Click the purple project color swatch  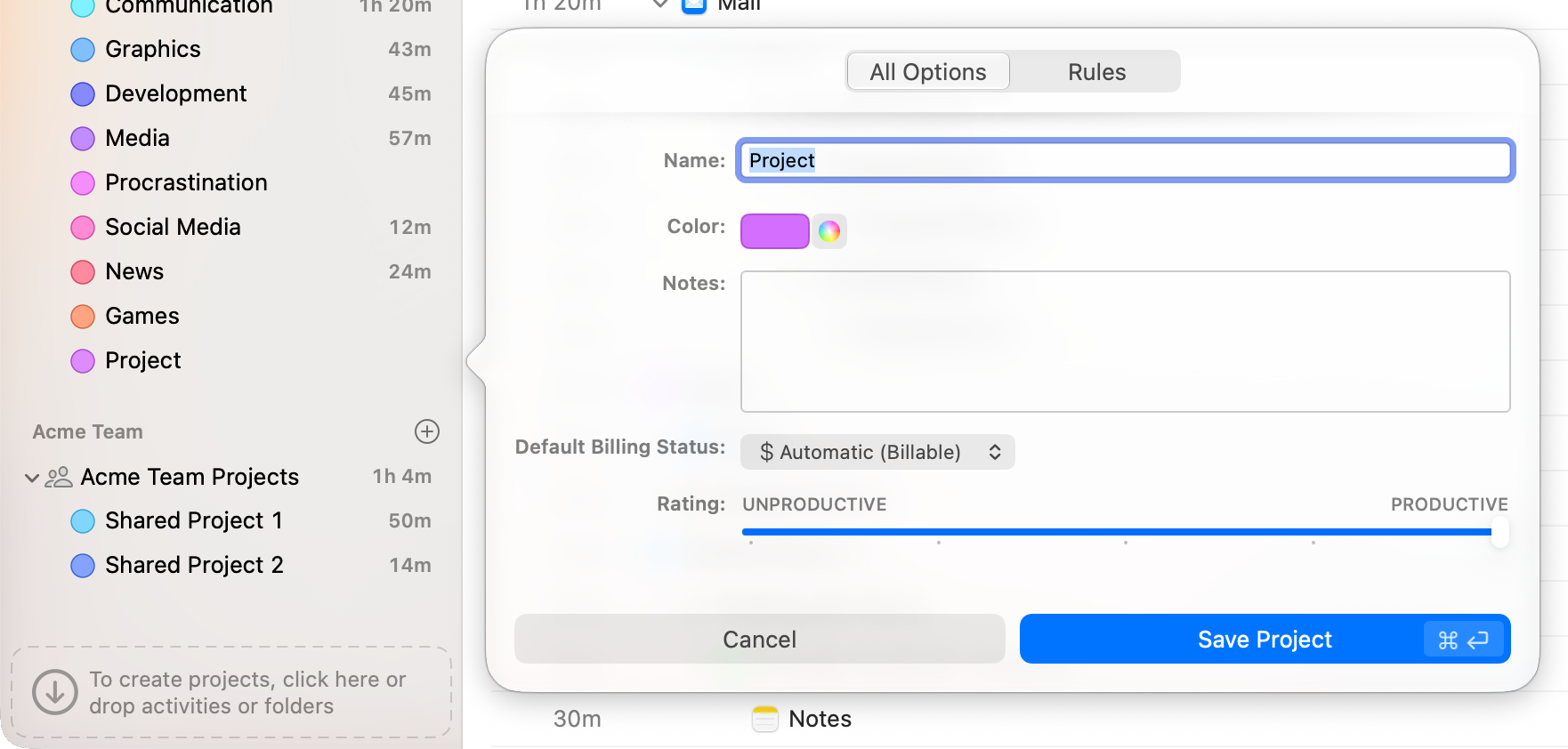click(774, 231)
